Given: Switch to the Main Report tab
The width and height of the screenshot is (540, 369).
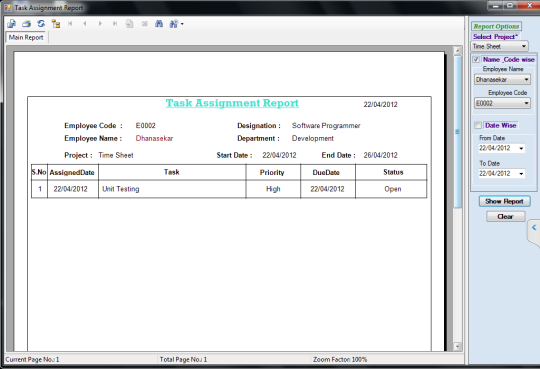Looking at the screenshot, I should (26, 37).
